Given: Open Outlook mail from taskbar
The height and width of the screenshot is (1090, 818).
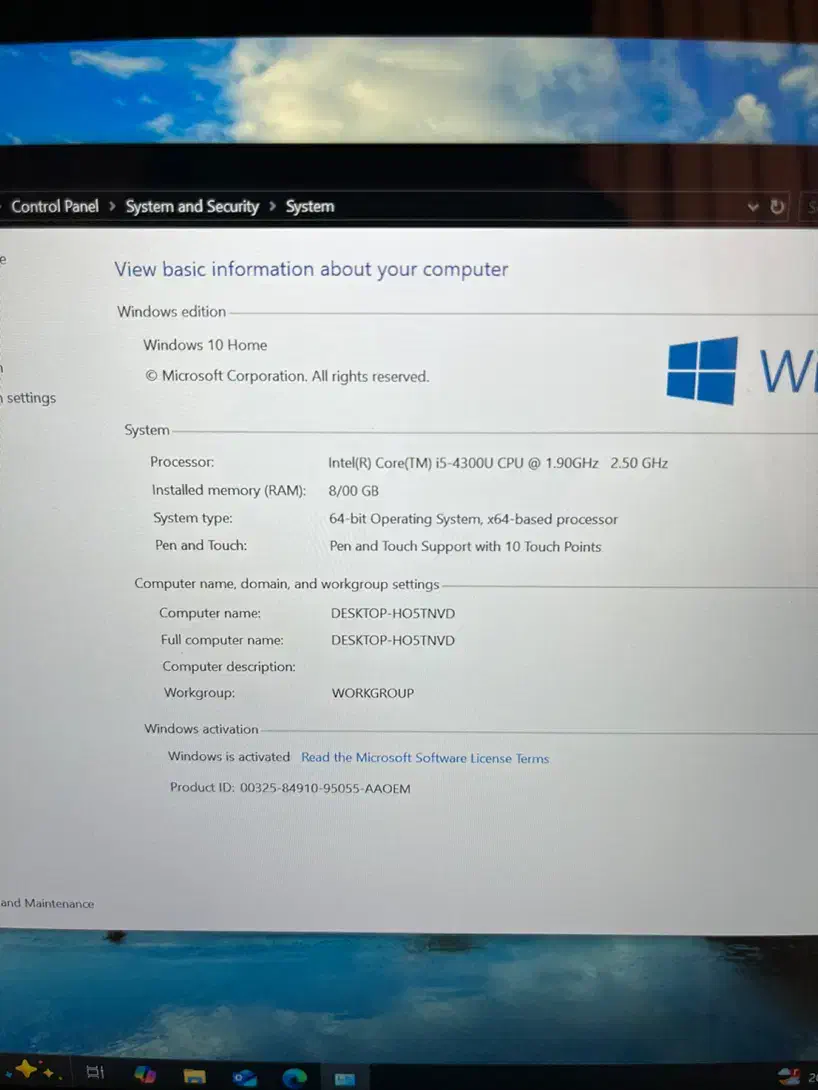Looking at the screenshot, I should tap(245, 1077).
